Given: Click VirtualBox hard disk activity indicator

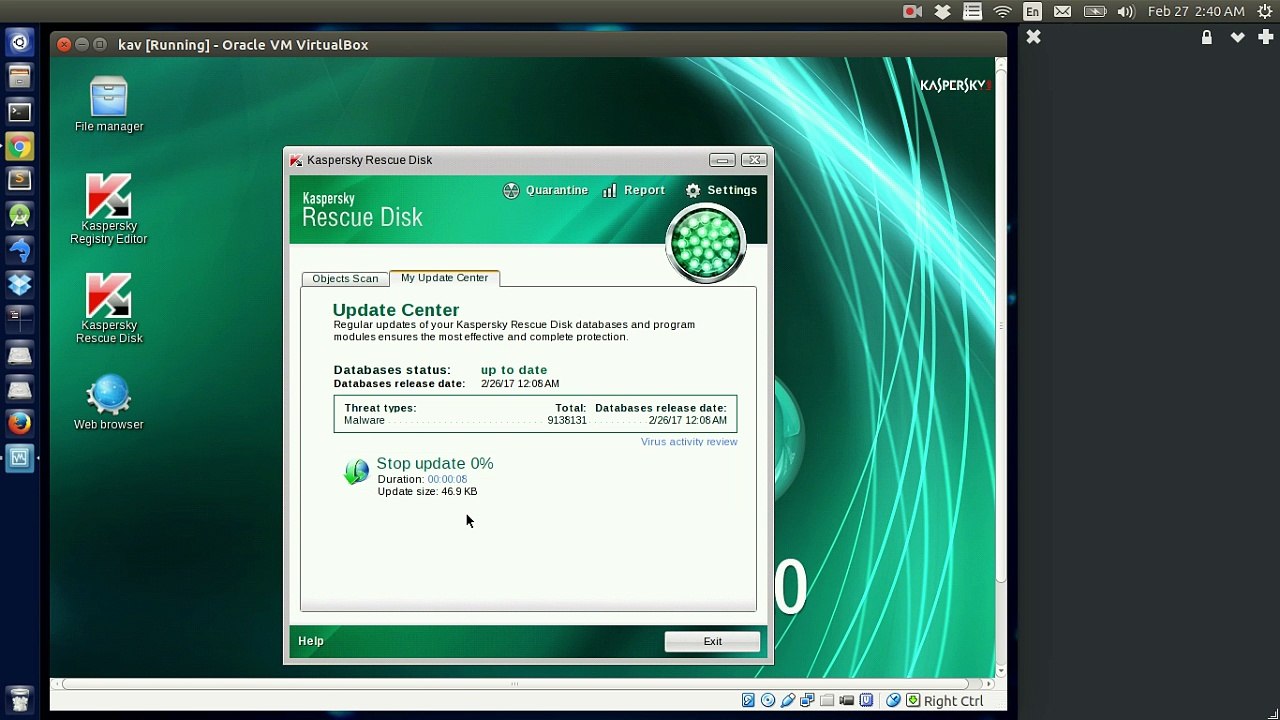Looking at the screenshot, I should click(748, 701).
